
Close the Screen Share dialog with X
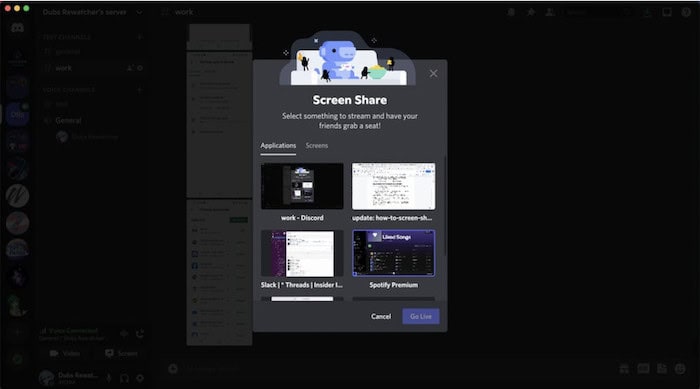click(x=433, y=73)
